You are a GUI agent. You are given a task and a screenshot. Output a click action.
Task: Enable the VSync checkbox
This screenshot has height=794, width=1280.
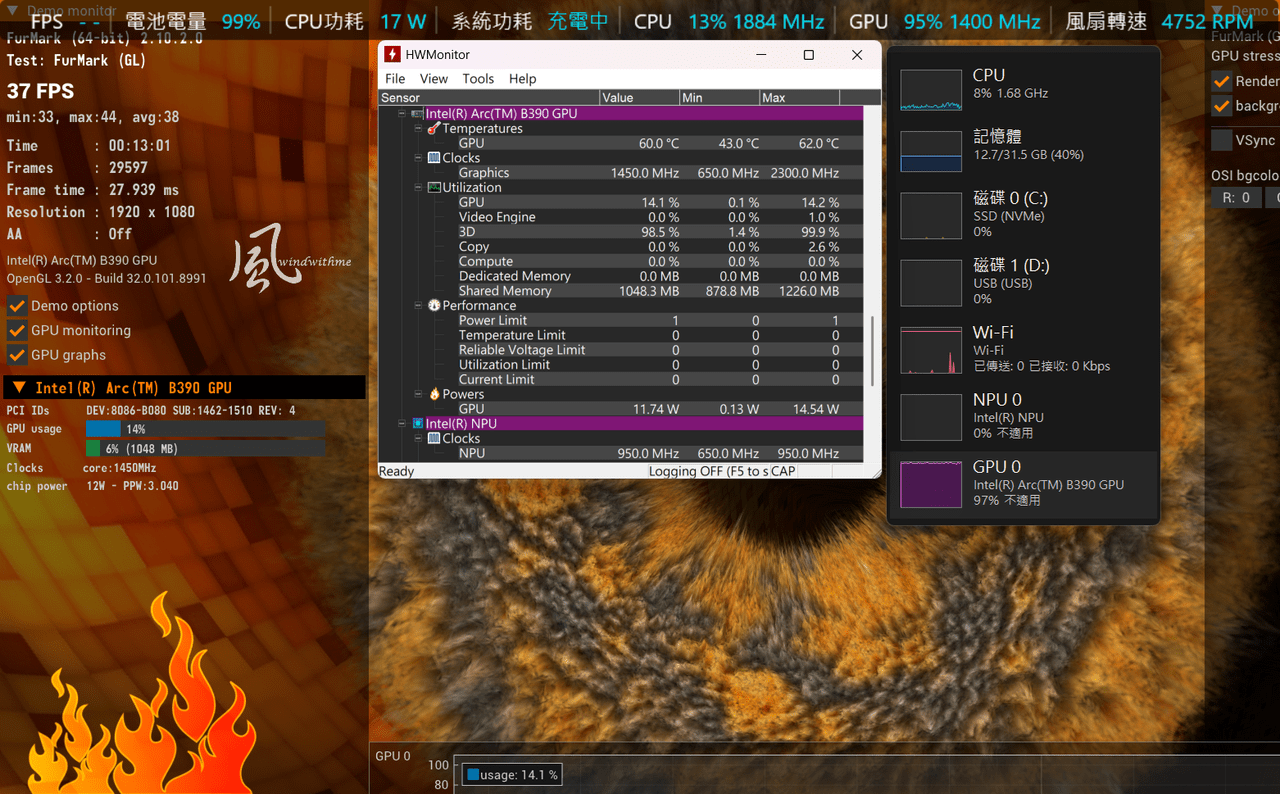click(1221, 140)
